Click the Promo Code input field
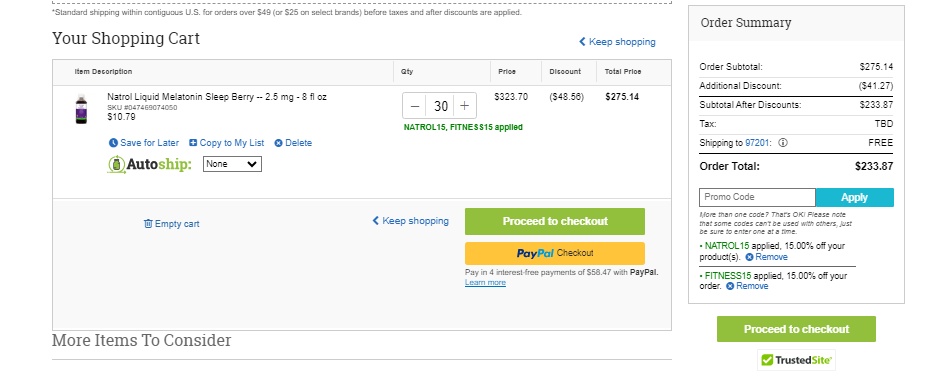The width and height of the screenshot is (927, 371). click(757, 197)
